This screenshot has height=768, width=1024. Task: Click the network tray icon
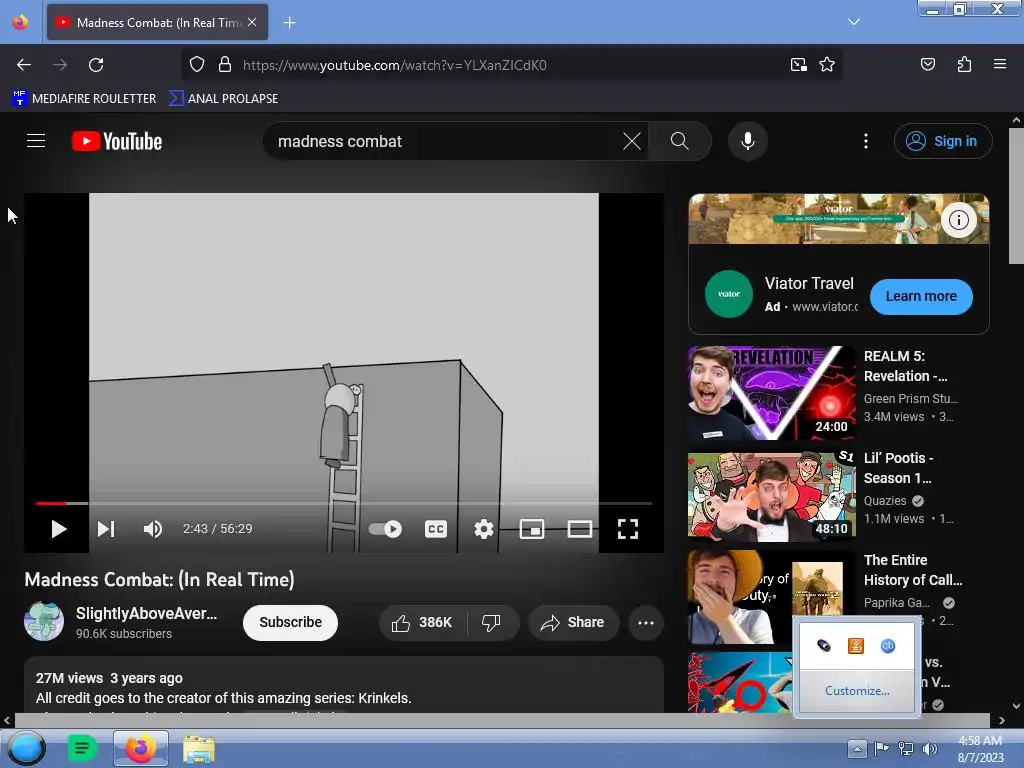tap(906, 749)
